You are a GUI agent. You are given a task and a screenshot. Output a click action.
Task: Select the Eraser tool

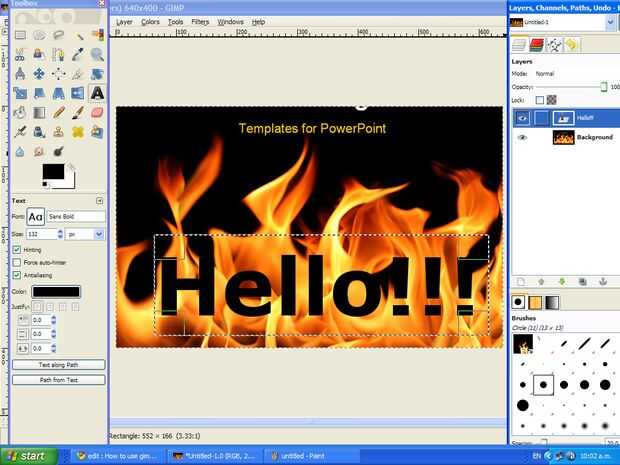click(97, 113)
